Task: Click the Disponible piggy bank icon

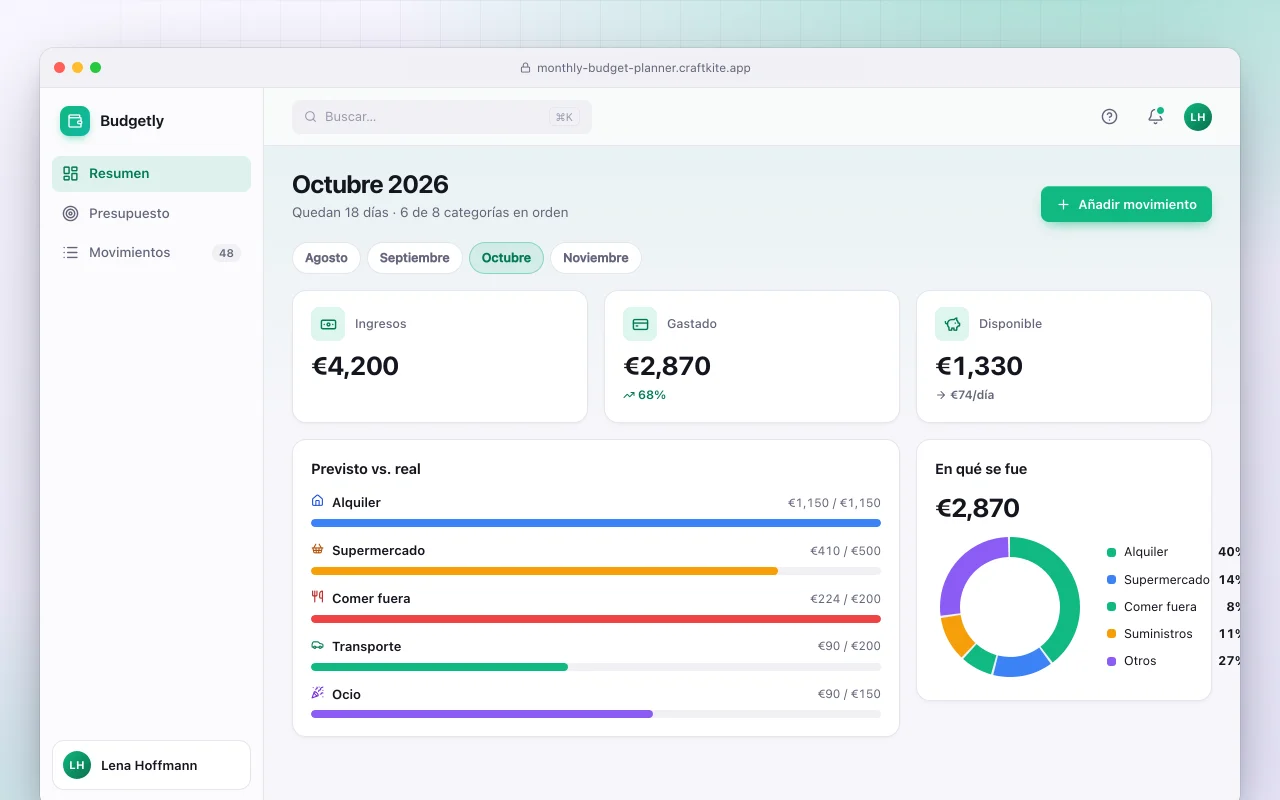Action: 952,324
